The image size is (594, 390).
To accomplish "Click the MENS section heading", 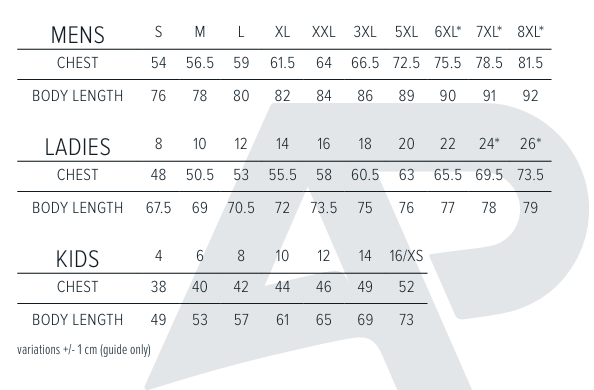I will (78, 35).
